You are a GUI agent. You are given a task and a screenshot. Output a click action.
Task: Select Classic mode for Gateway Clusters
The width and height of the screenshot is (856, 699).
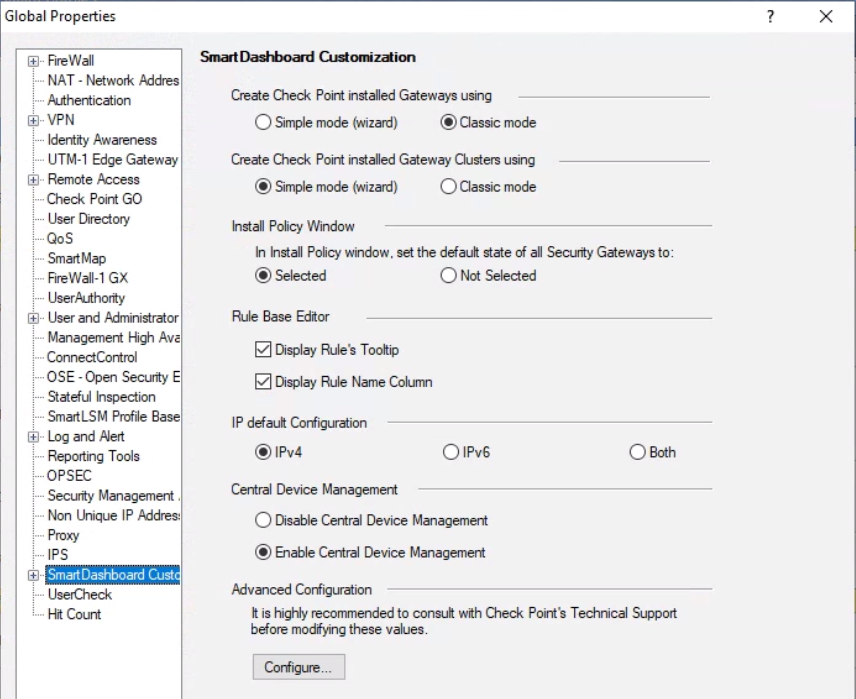pos(448,187)
